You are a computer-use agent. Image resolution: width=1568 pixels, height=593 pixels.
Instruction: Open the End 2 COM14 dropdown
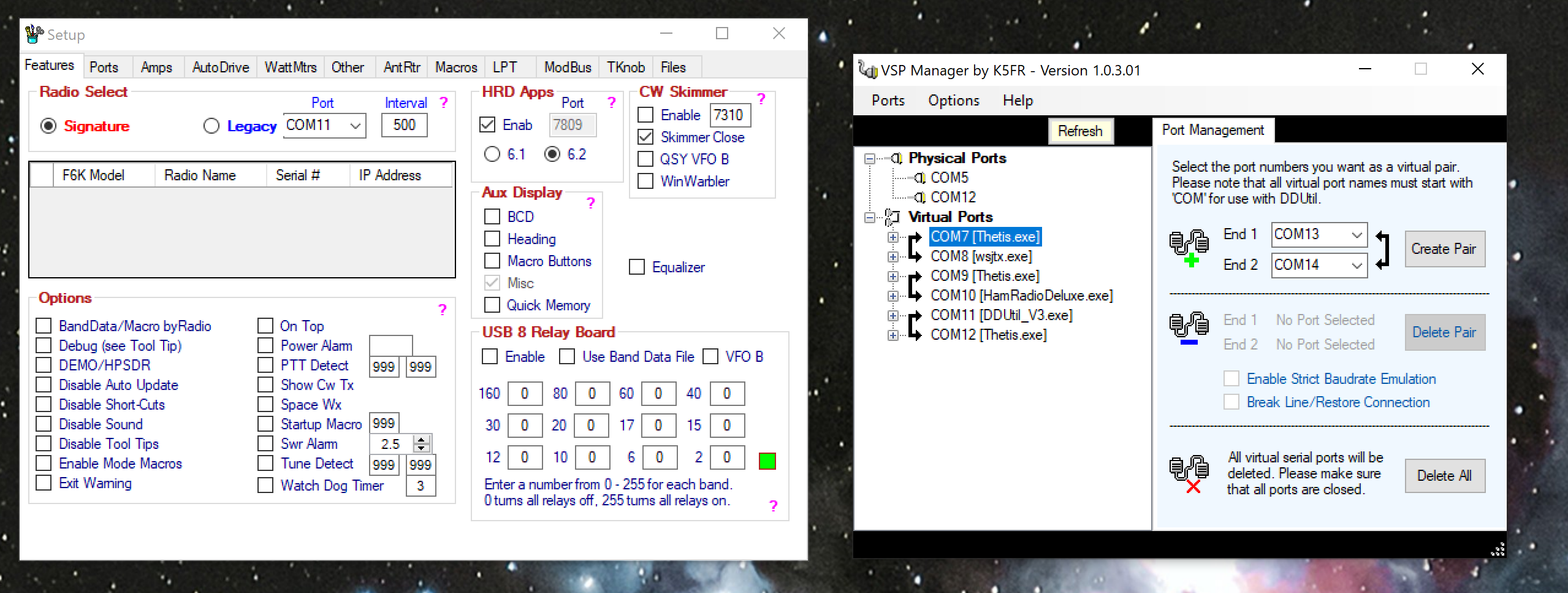click(1357, 266)
